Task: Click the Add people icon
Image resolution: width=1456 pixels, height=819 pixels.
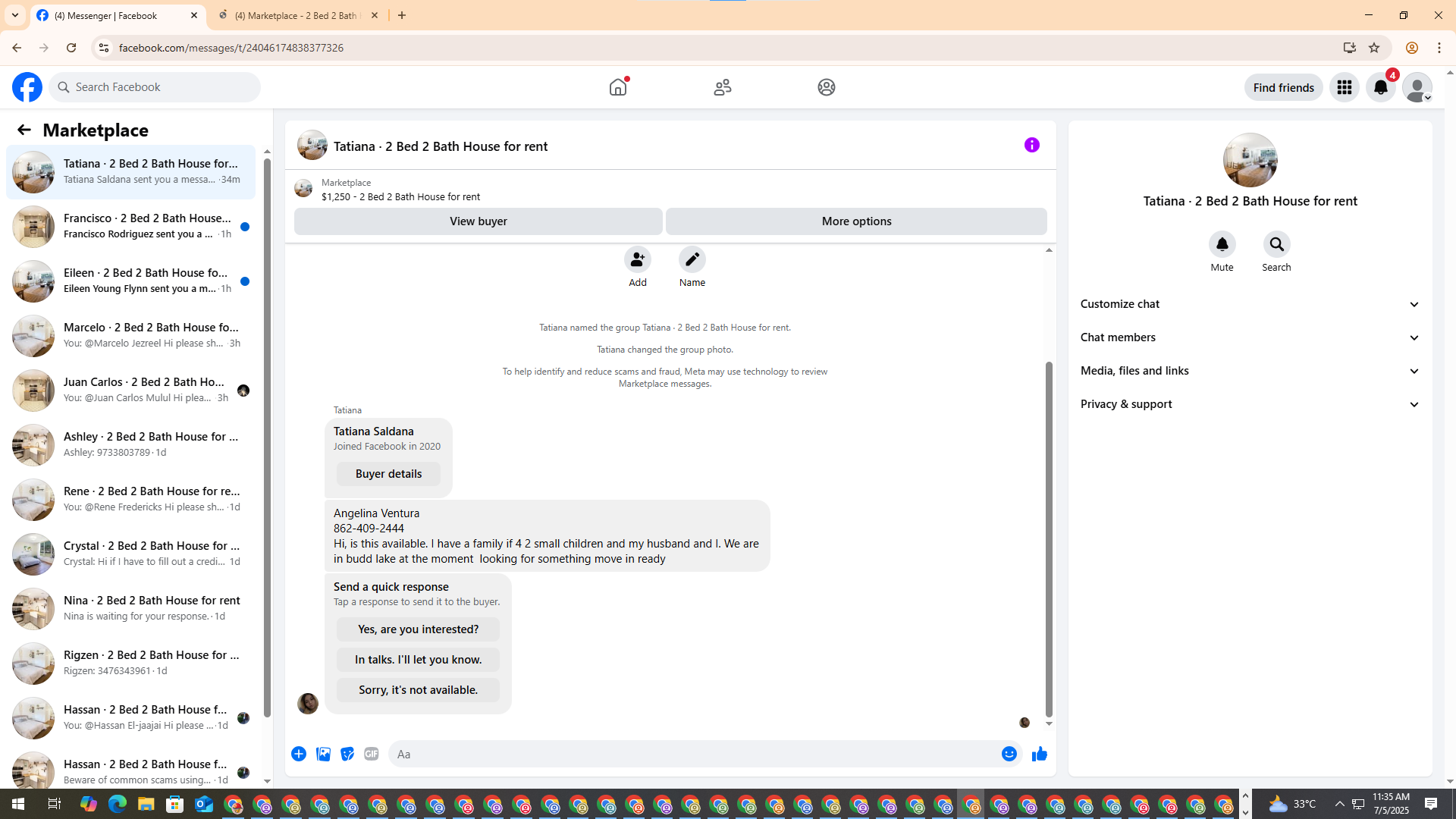Action: tap(637, 260)
